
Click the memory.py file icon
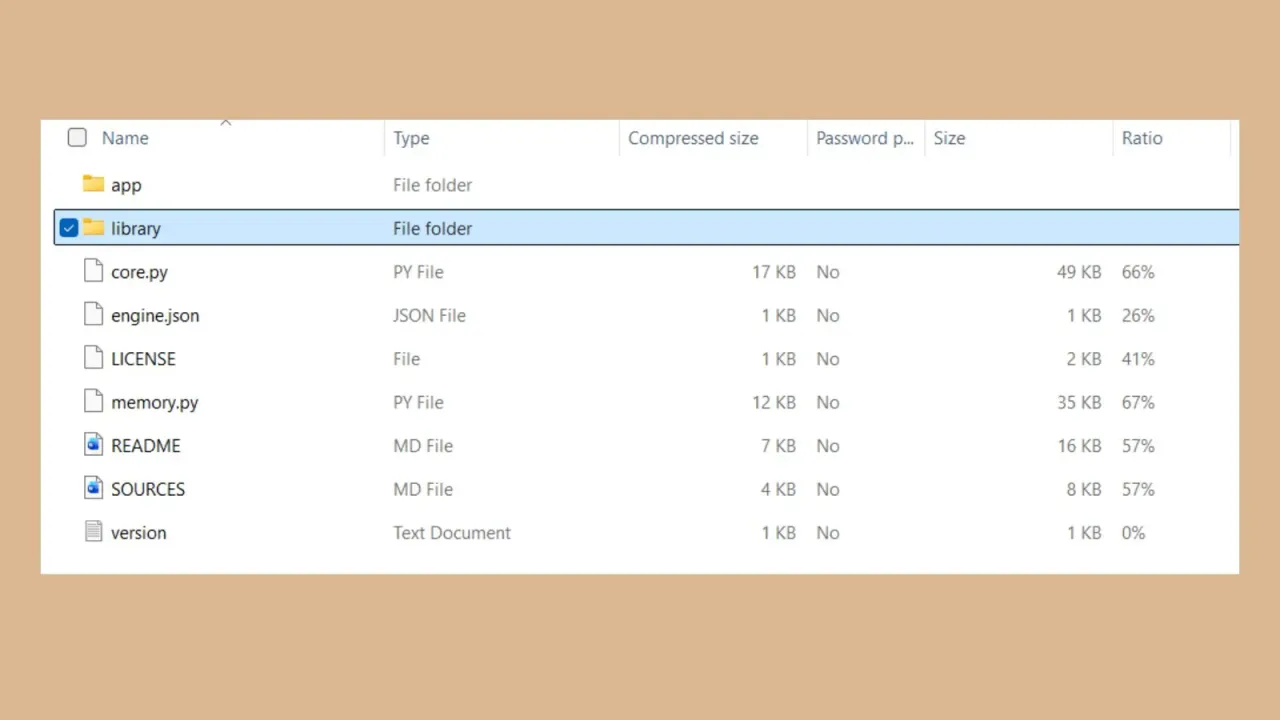pyautogui.click(x=93, y=402)
